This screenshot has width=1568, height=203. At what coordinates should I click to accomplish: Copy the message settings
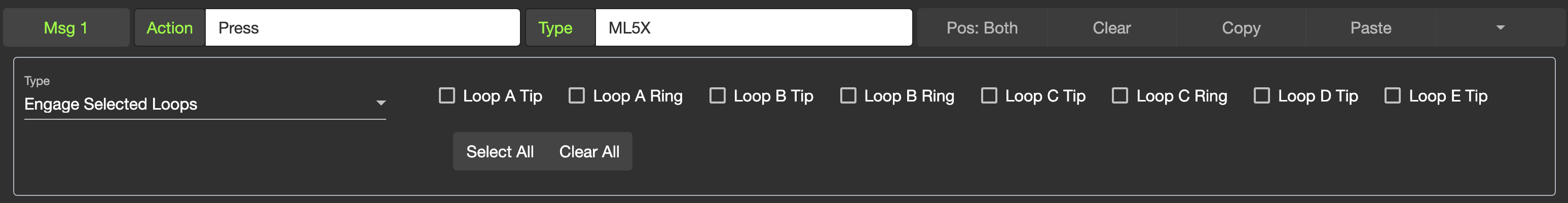click(1241, 27)
